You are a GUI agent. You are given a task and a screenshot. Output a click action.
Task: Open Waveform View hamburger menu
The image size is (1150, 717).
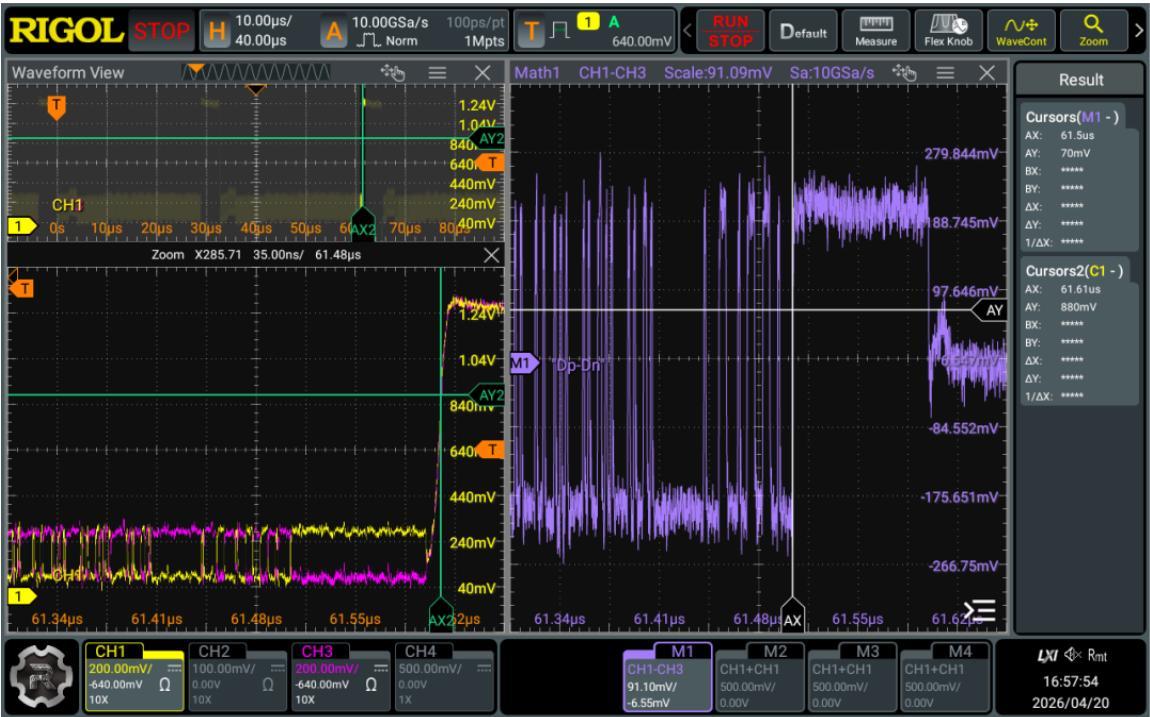[x=437, y=73]
